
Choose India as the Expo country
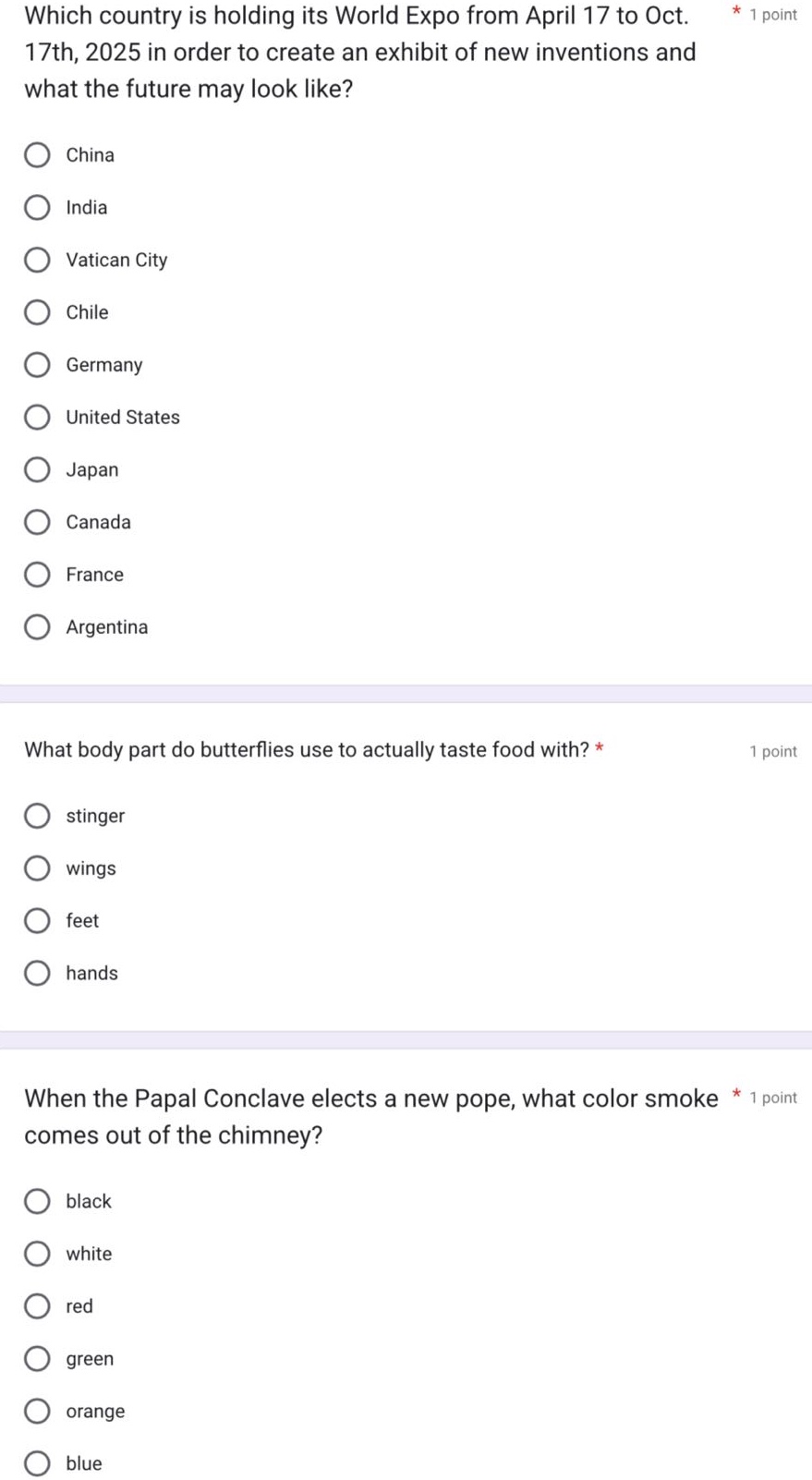point(37,208)
